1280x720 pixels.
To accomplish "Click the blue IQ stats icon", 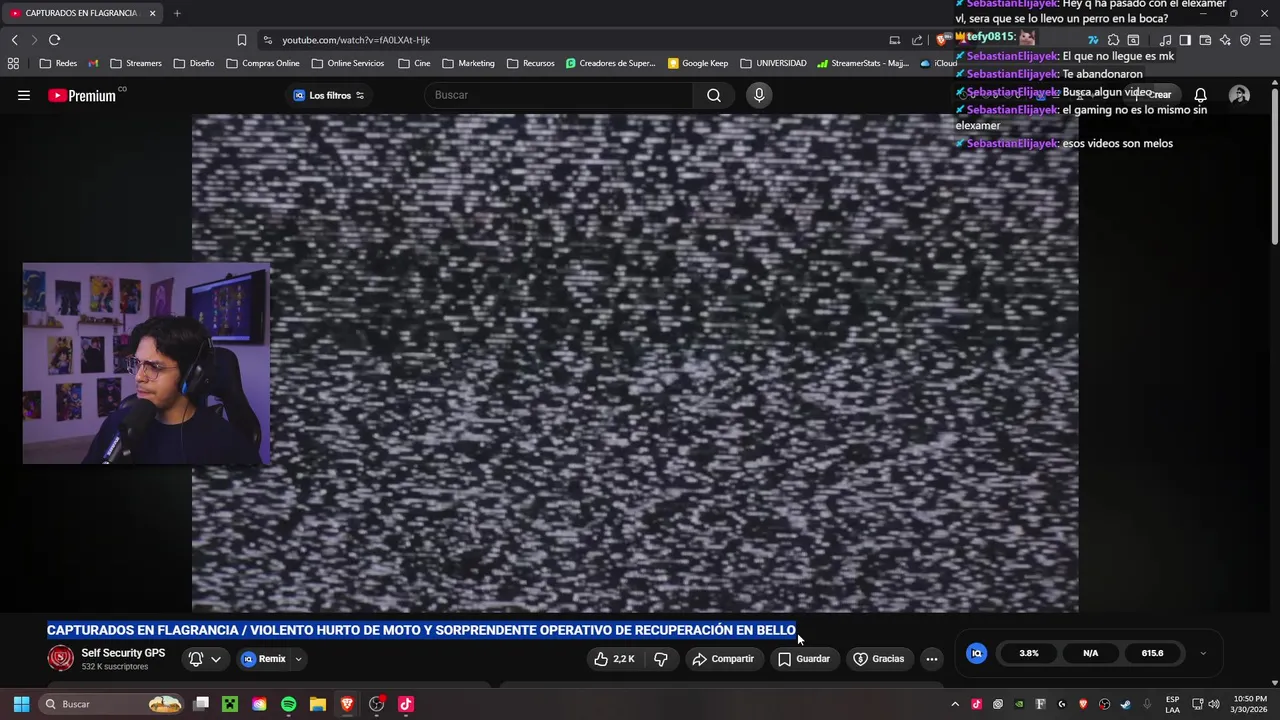I will (x=977, y=653).
